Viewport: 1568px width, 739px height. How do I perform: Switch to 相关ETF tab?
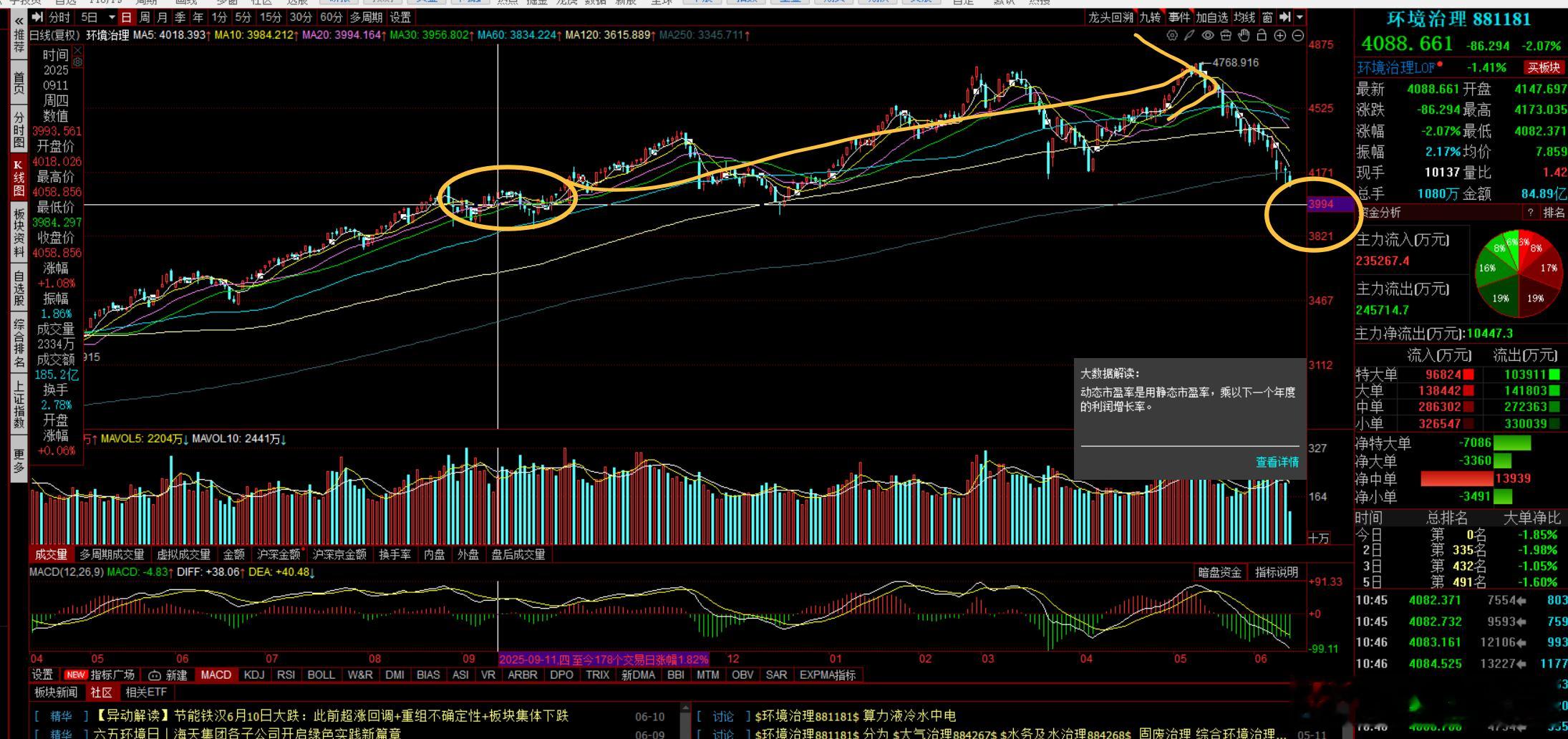(146, 692)
